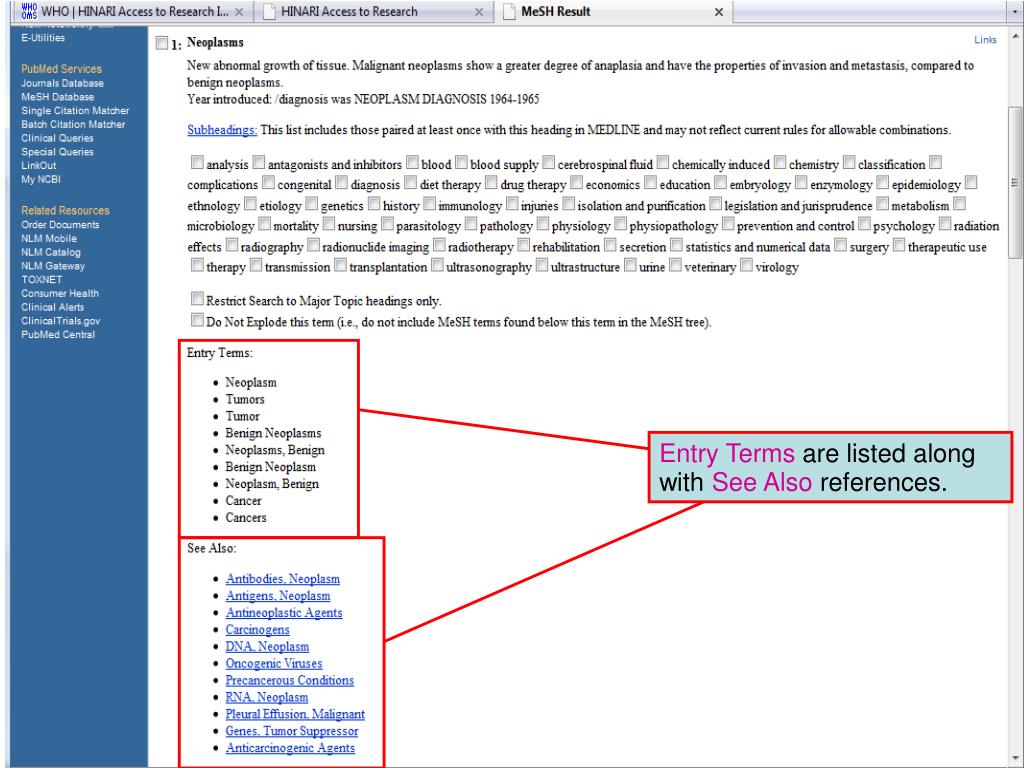Check the radiotherapy subheading

point(439,245)
